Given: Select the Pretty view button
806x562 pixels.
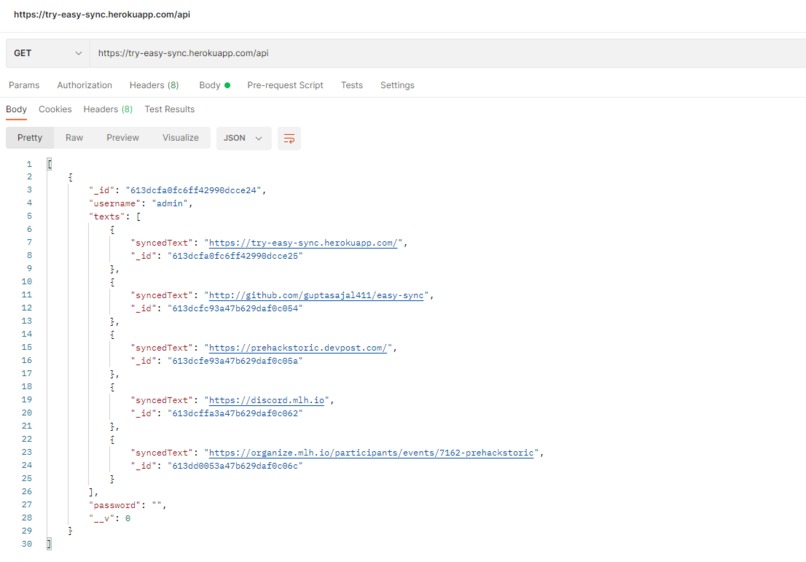Looking at the screenshot, I should coord(30,138).
